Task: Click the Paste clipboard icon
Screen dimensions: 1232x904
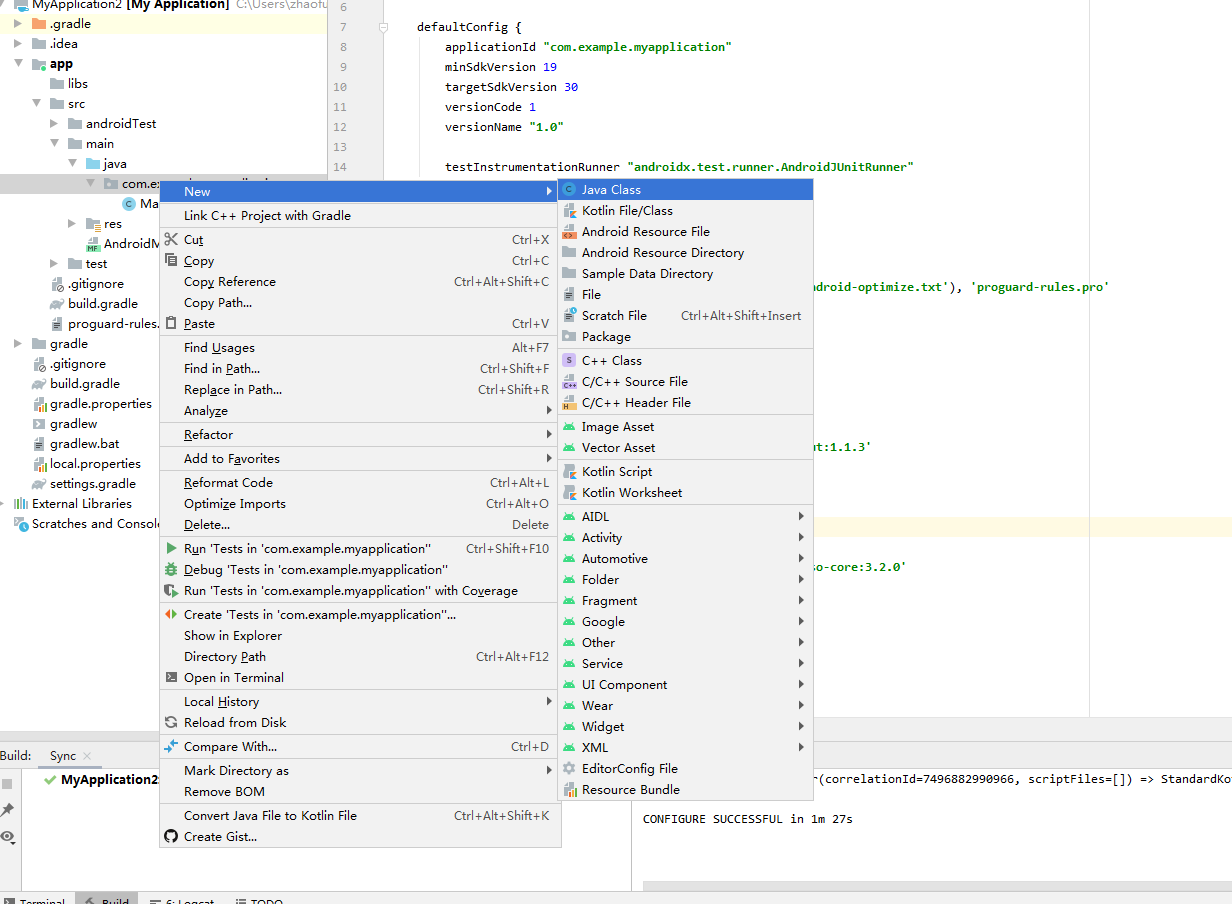Action: click(x=171, y=323)
